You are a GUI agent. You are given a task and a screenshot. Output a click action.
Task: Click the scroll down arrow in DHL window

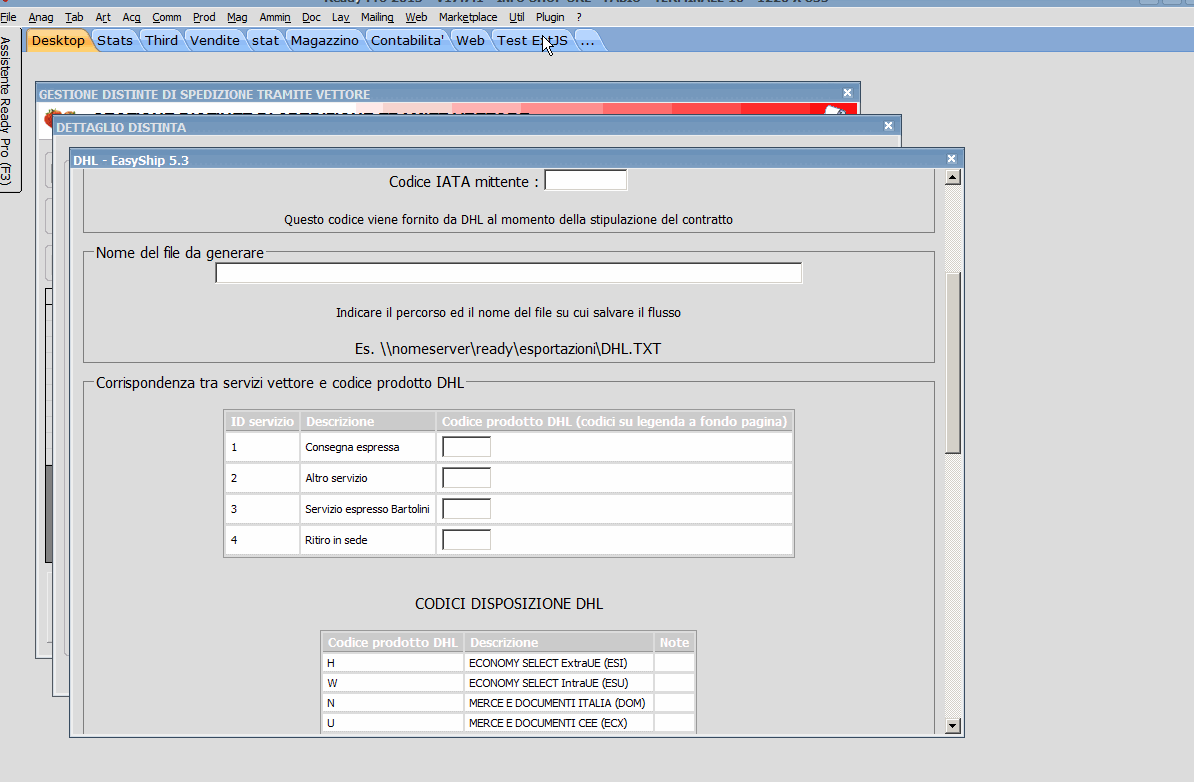coord(953,726)
